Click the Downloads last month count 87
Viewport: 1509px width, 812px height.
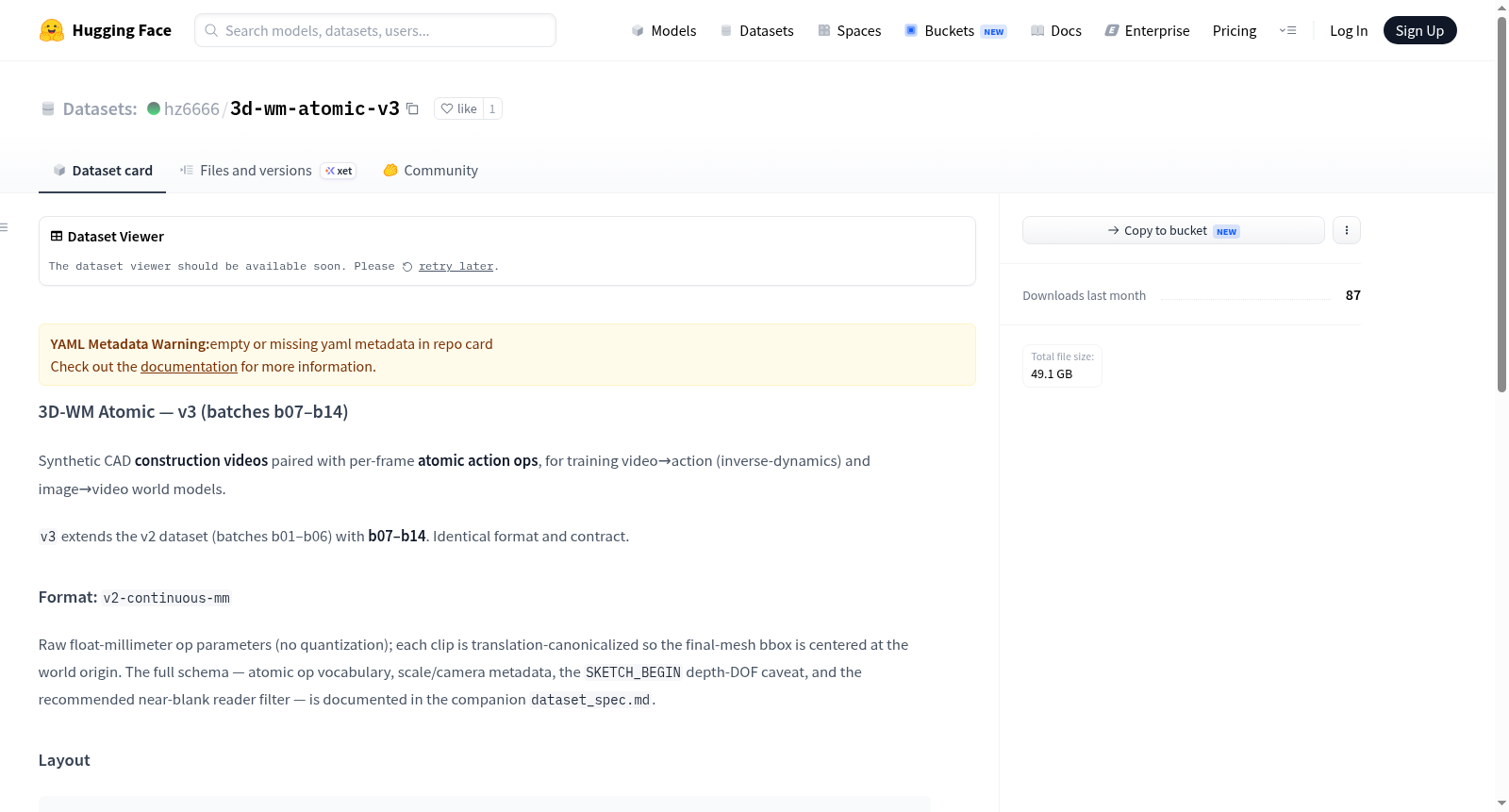[x=1353, y=295]
